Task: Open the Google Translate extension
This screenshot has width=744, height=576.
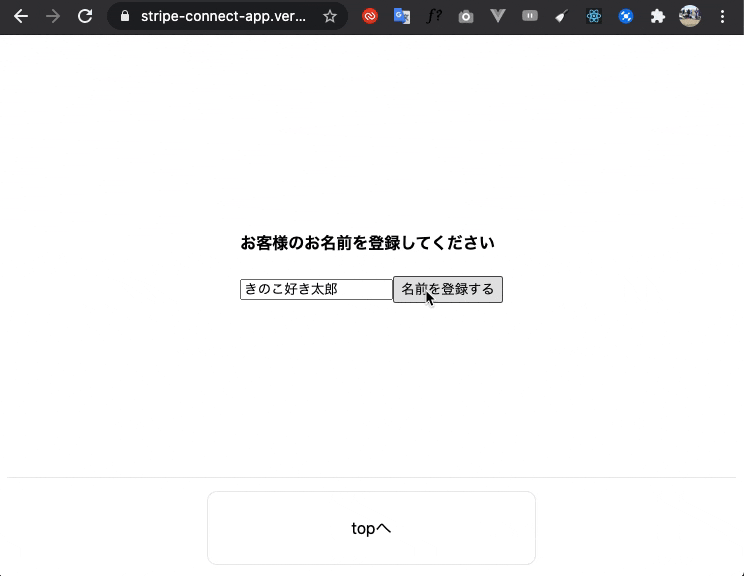Action: click(401, 17)
